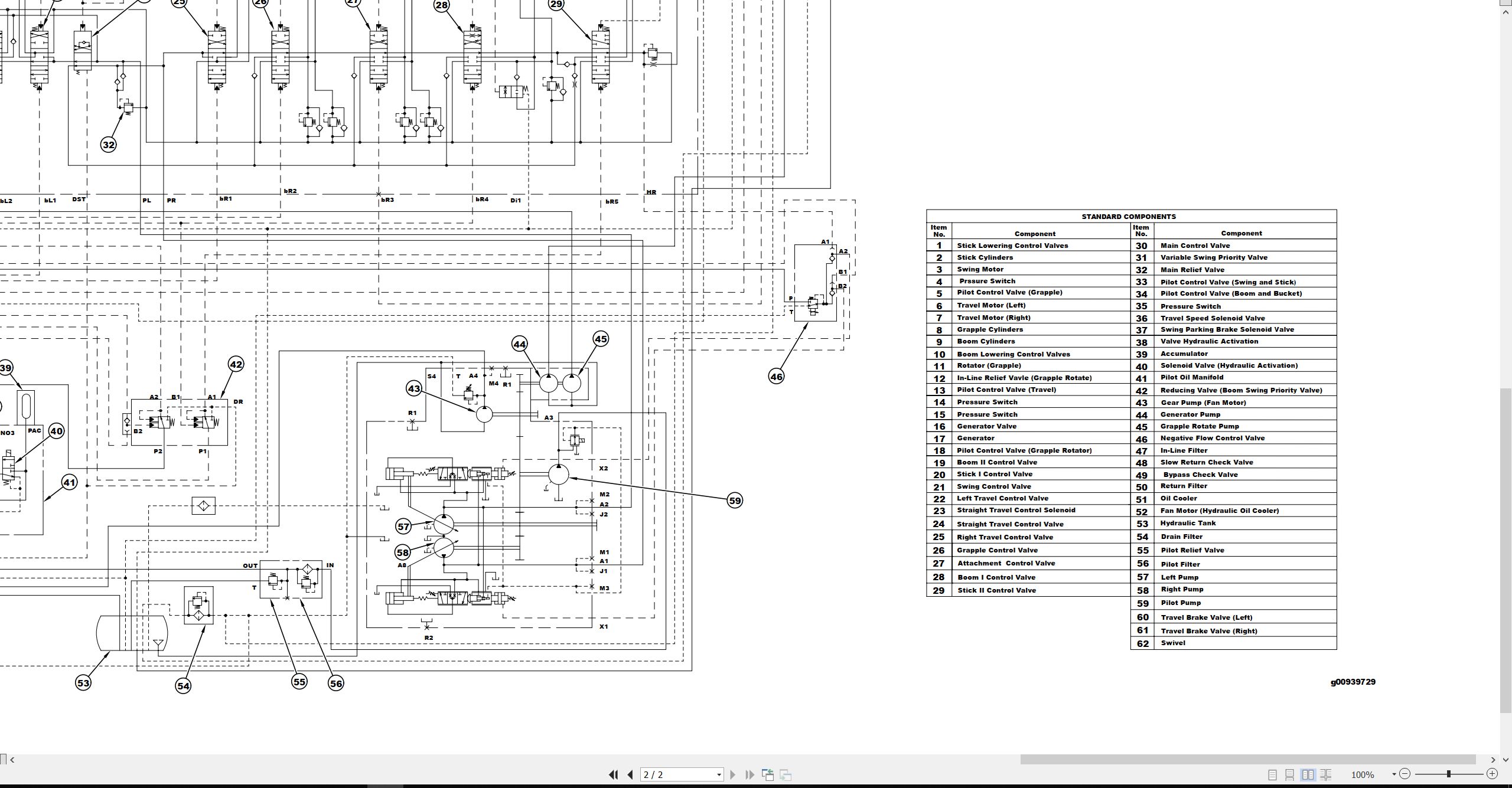Switch to continuous page view
This screenshot has height=788, width=1512.
pos(1290,774)
